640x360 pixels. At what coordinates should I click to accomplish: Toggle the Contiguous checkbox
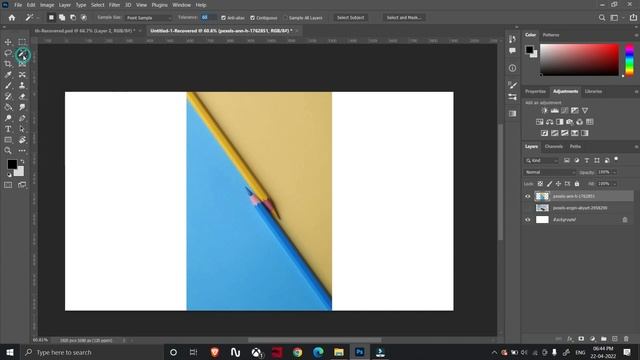pyautogui.click(x=252, y=18)
